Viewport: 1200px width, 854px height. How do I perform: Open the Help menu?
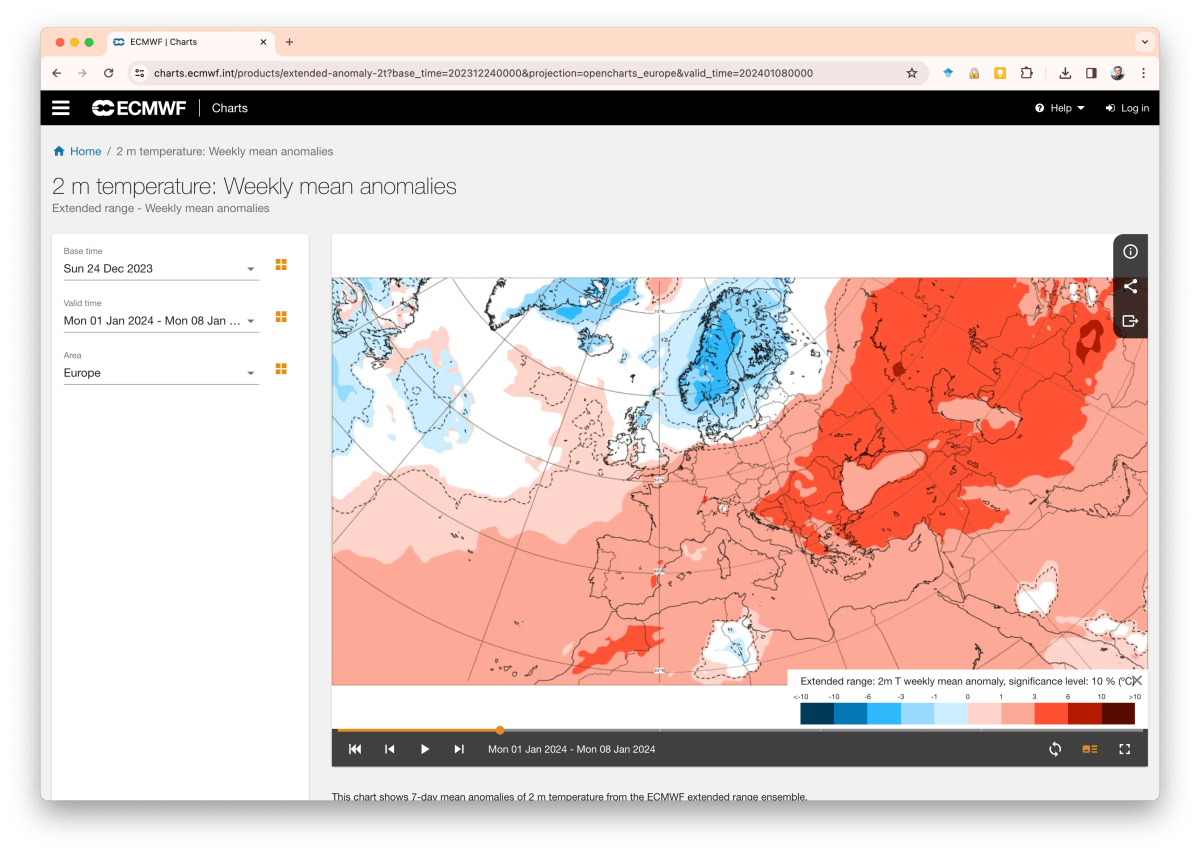(x=1059, y=108)
